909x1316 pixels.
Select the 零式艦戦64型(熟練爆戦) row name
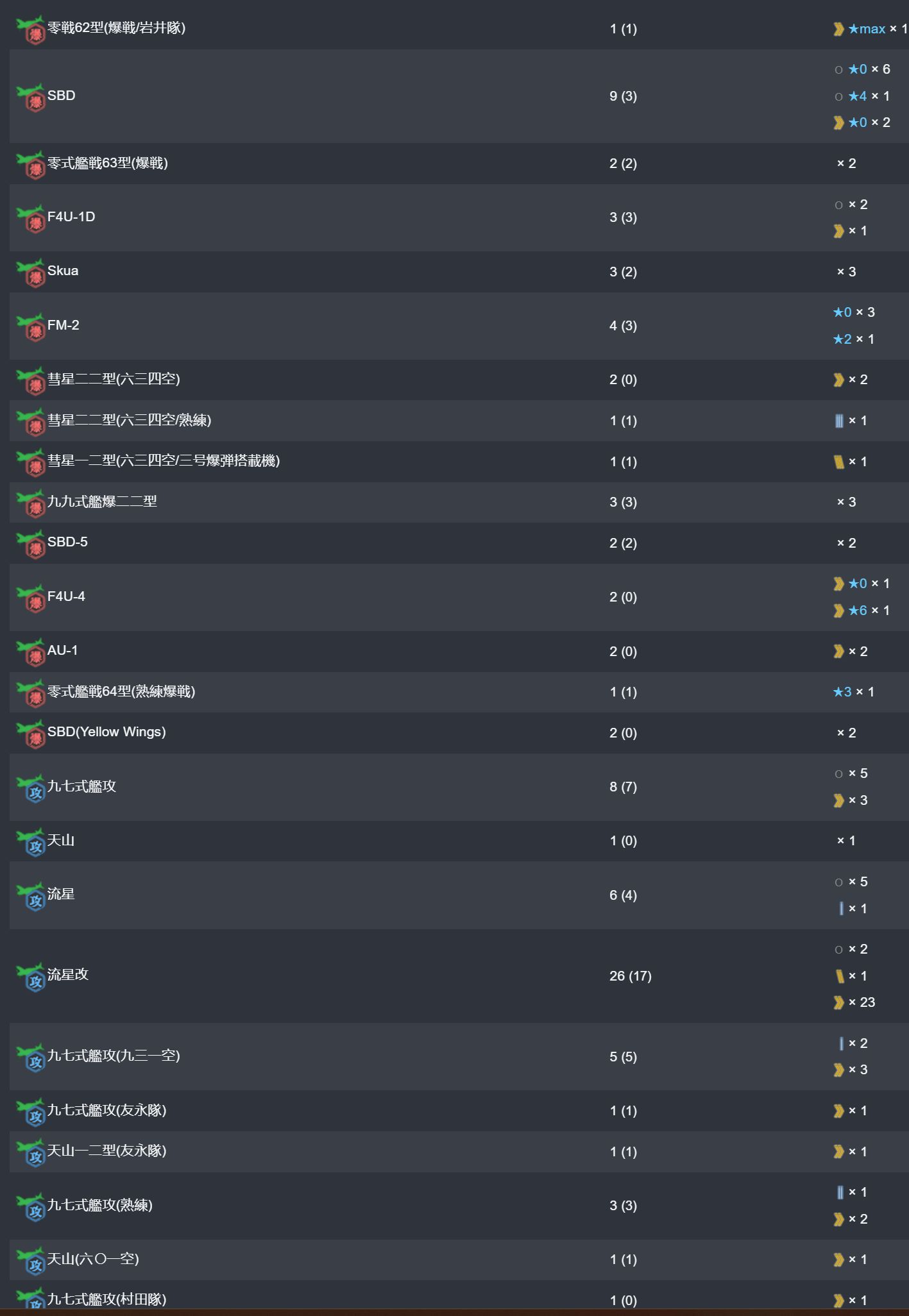tap(121, 691)
